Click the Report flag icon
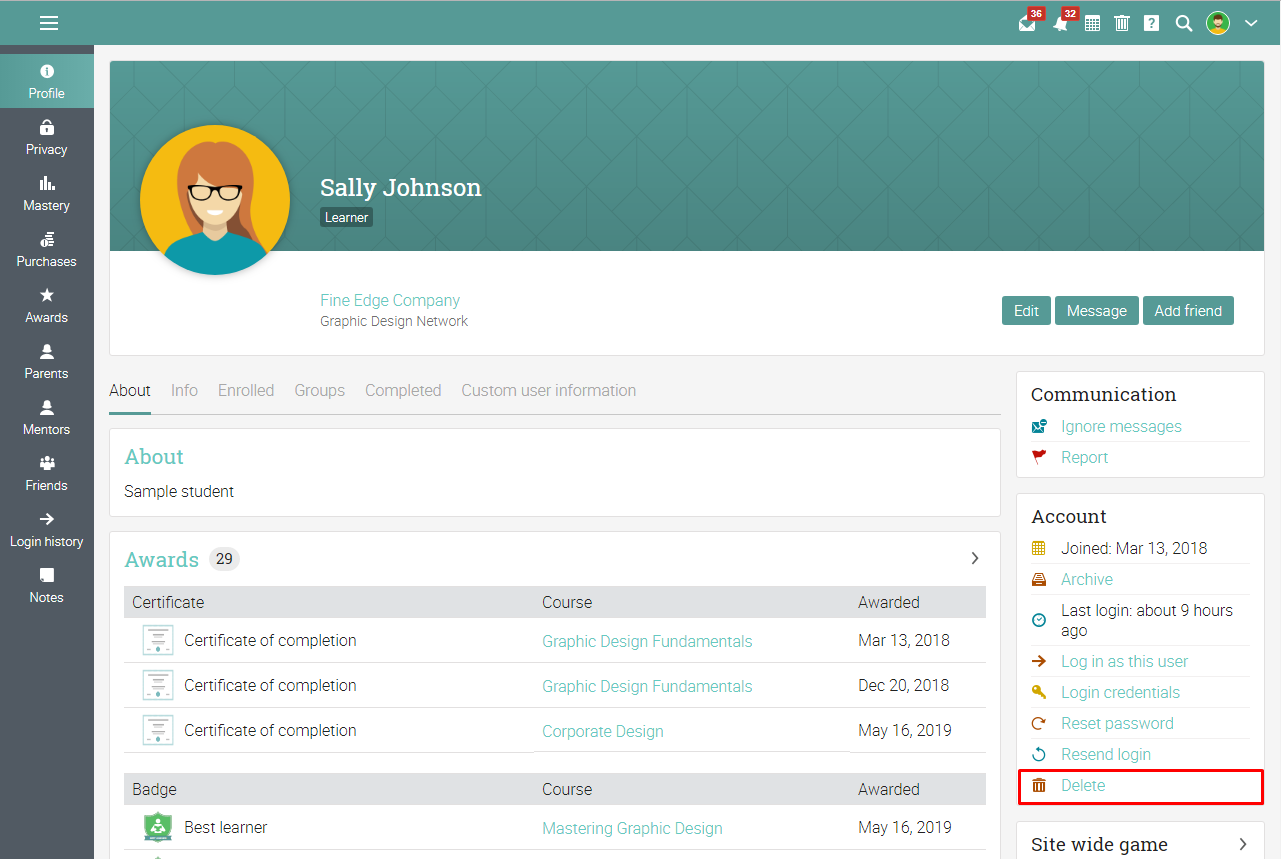The image size is (1281, 859). [x=1039, y=457]
